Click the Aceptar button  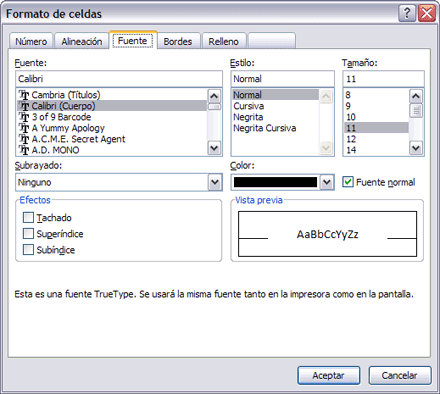(328, 376)
